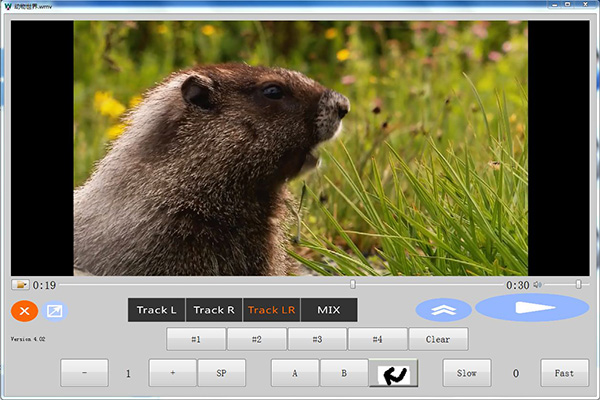Set loop point B

click(344, 373)
